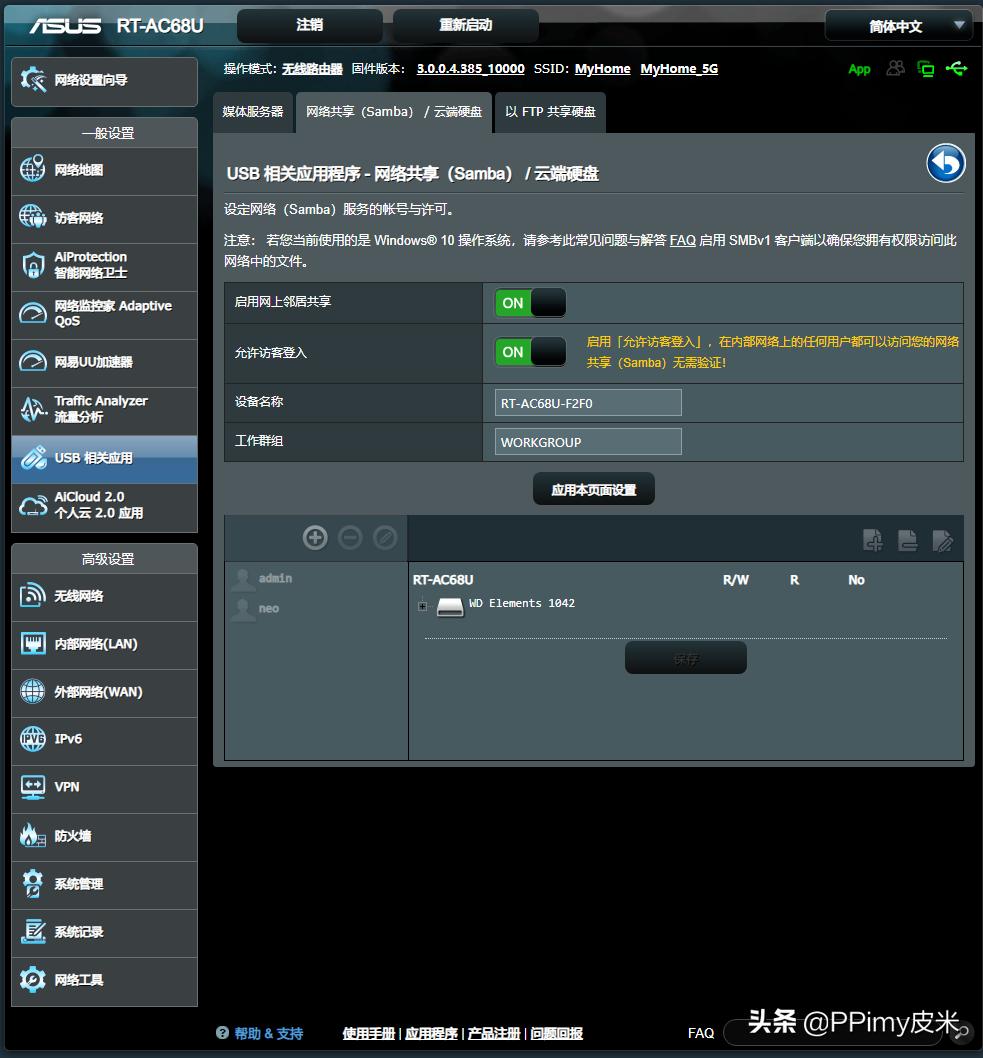
Task: Open the FAQ link in the notice
Action: 682,240
